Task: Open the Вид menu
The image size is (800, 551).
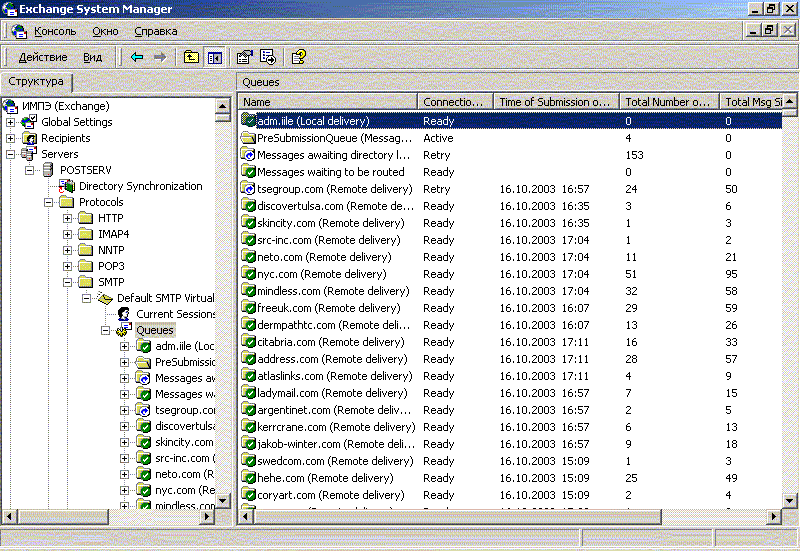Action: (x=92, y=57)
